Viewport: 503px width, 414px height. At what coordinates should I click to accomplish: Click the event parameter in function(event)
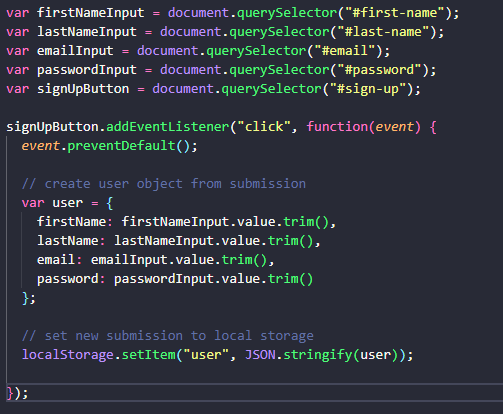(x=395, y=127)
